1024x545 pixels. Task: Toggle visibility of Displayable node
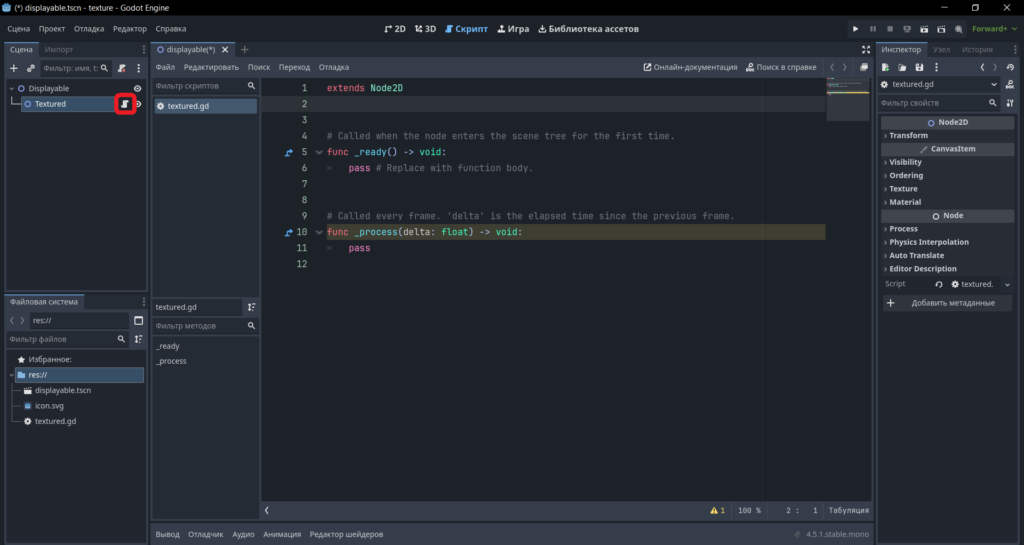point(137,88)
